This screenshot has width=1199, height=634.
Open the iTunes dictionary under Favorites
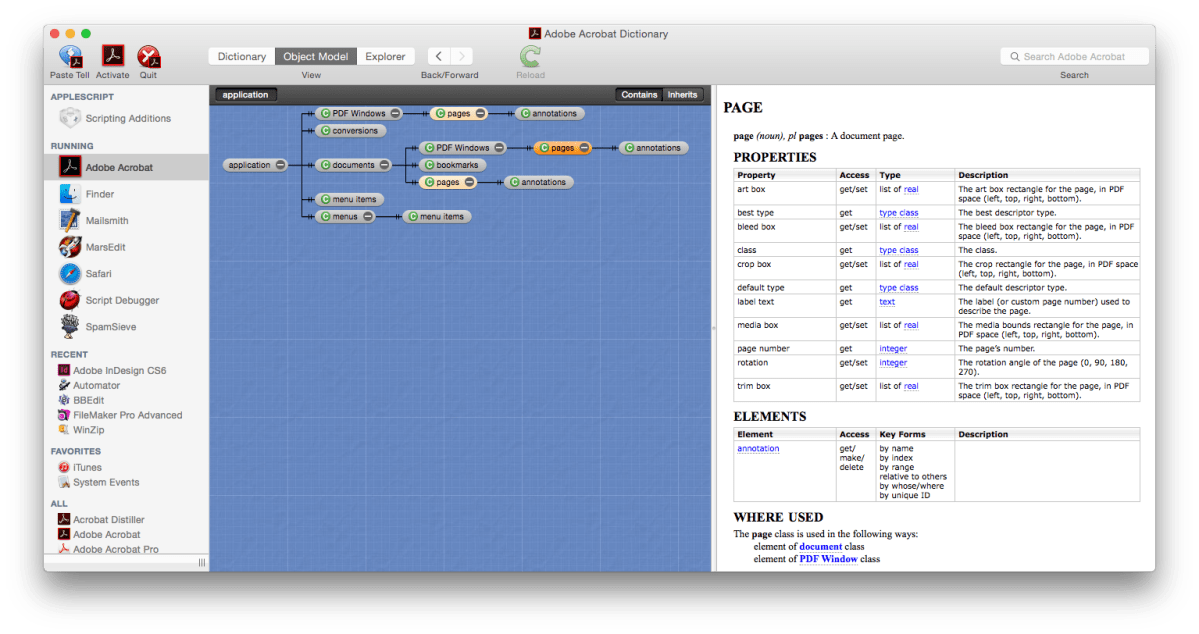87,467
